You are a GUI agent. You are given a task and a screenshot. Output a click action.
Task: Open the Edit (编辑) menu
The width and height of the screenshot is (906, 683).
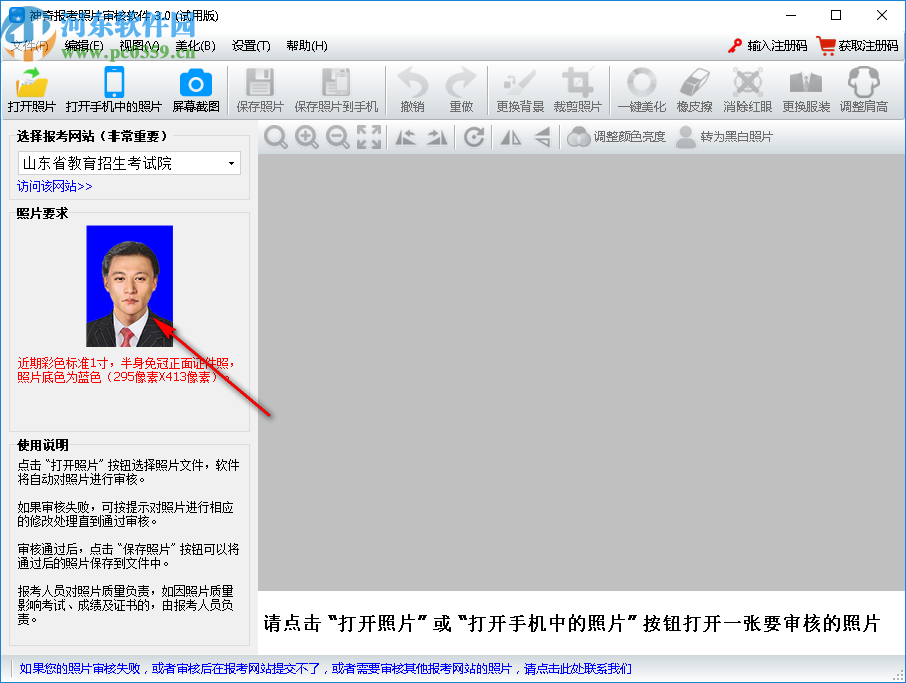pos(84,46)
